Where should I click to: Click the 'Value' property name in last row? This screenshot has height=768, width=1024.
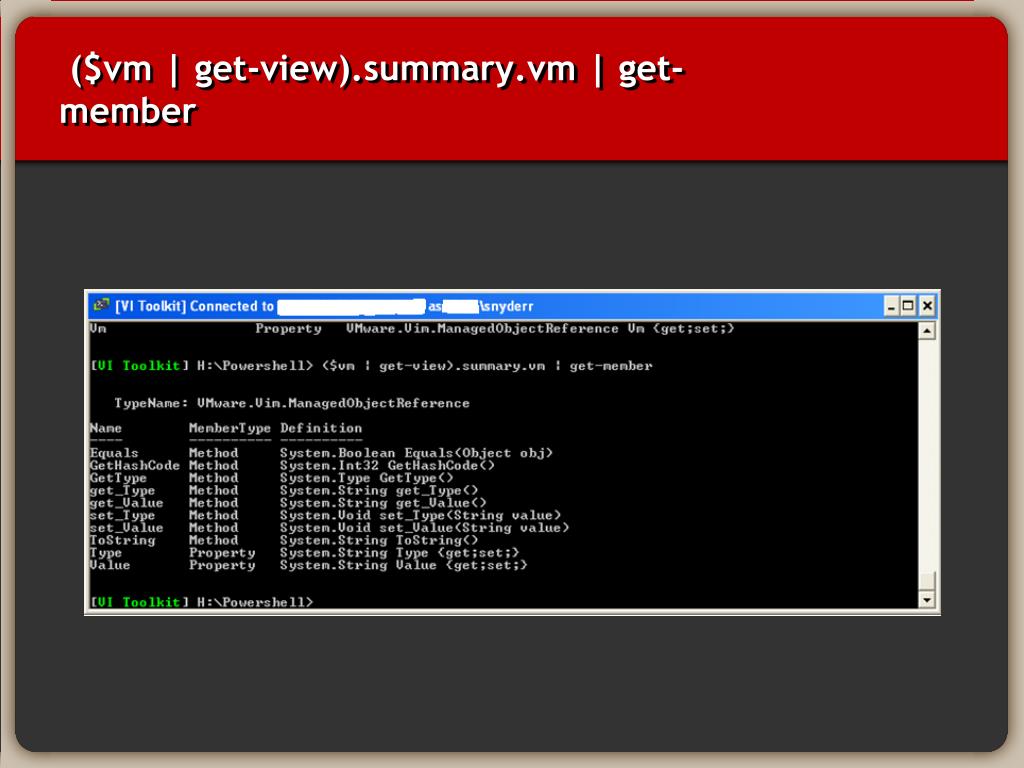pyautogui.click(x=110, y=565)
